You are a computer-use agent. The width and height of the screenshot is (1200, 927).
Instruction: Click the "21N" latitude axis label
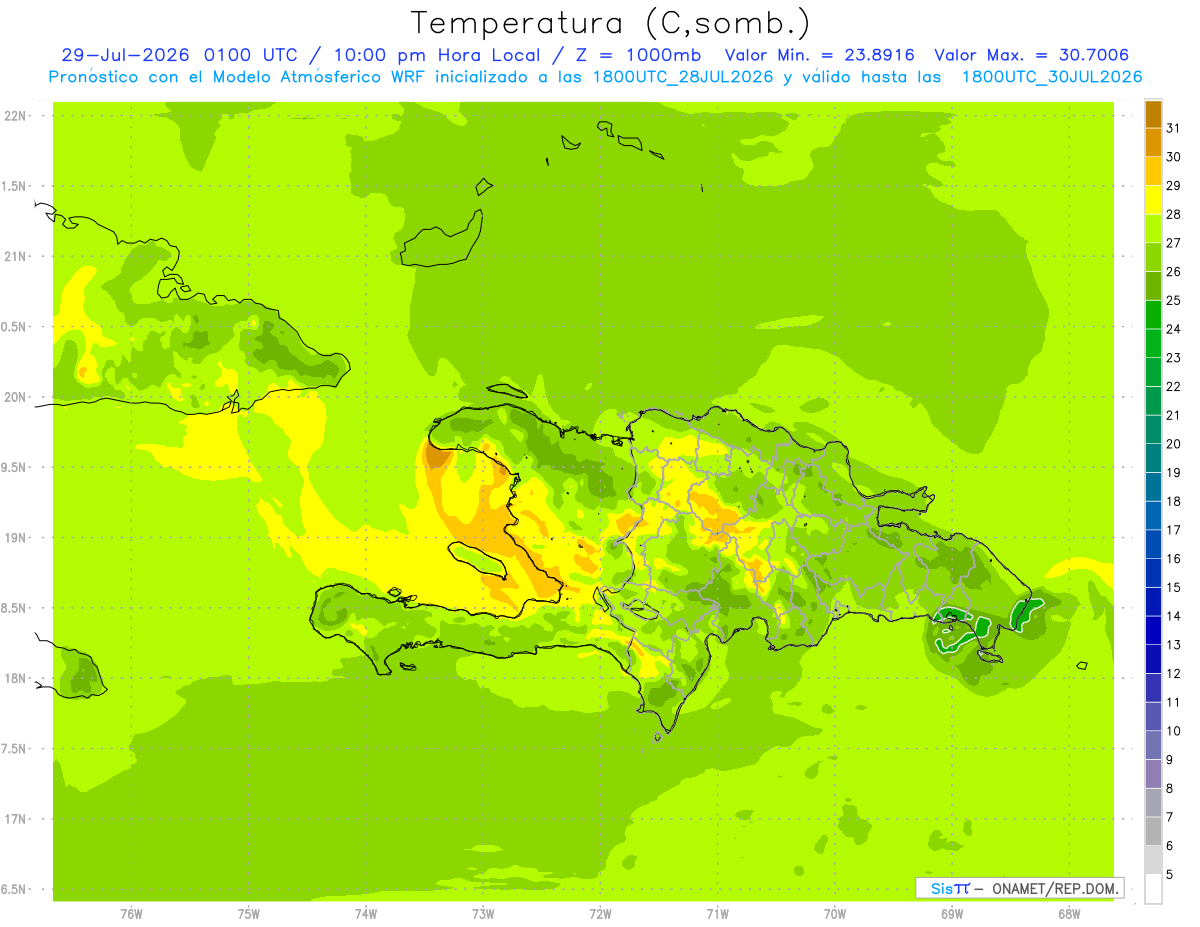pyautogui.click(x=15, y=256)
